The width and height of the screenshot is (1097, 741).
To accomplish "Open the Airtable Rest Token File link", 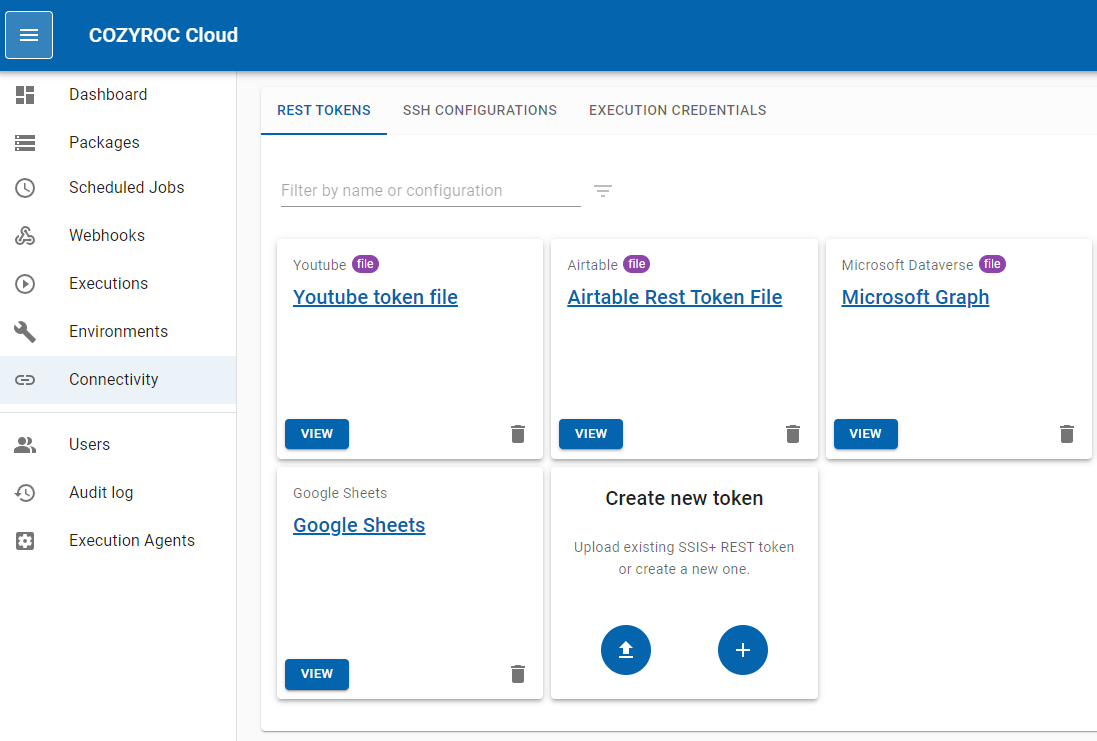I will click(x=674, y=298).
